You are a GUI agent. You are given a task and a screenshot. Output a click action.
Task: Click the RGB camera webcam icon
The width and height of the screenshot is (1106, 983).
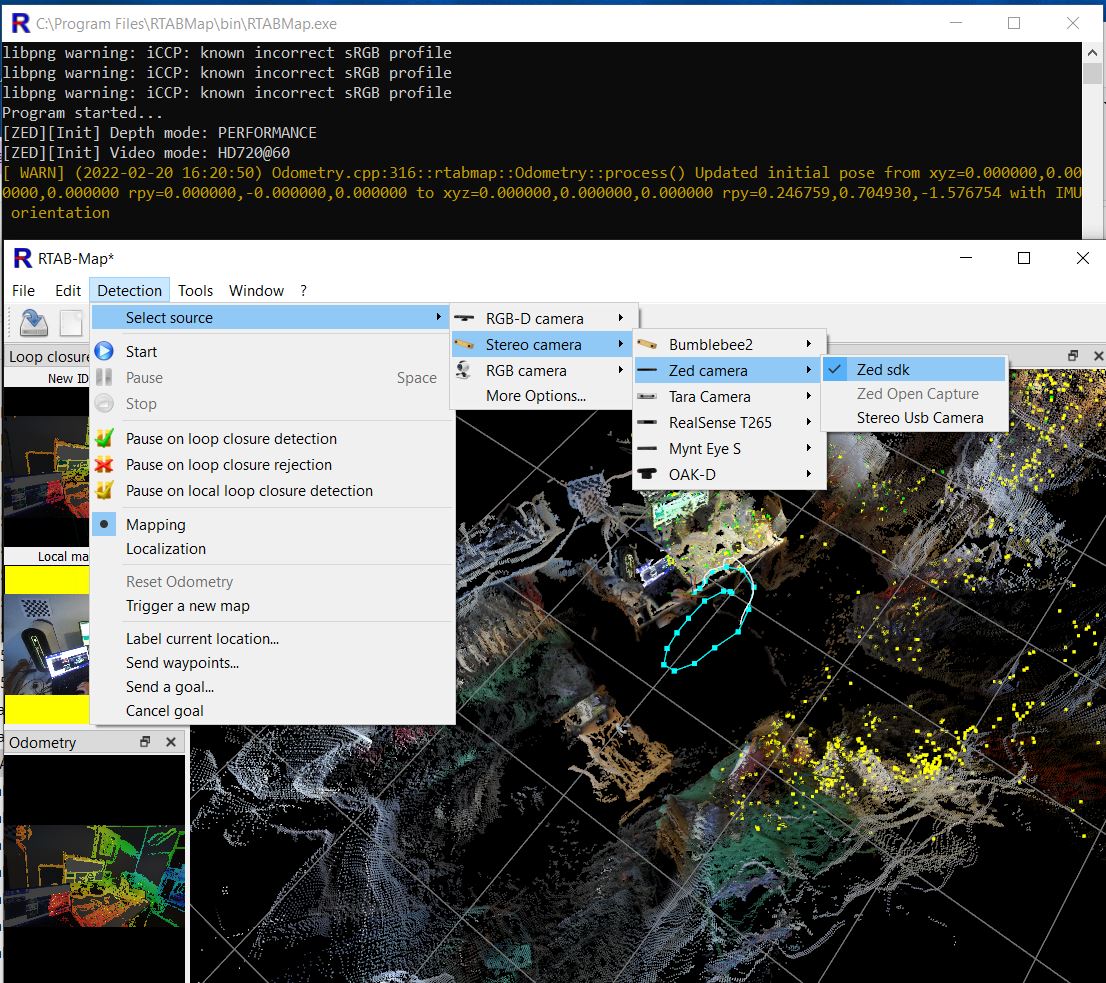click(464, 371)
